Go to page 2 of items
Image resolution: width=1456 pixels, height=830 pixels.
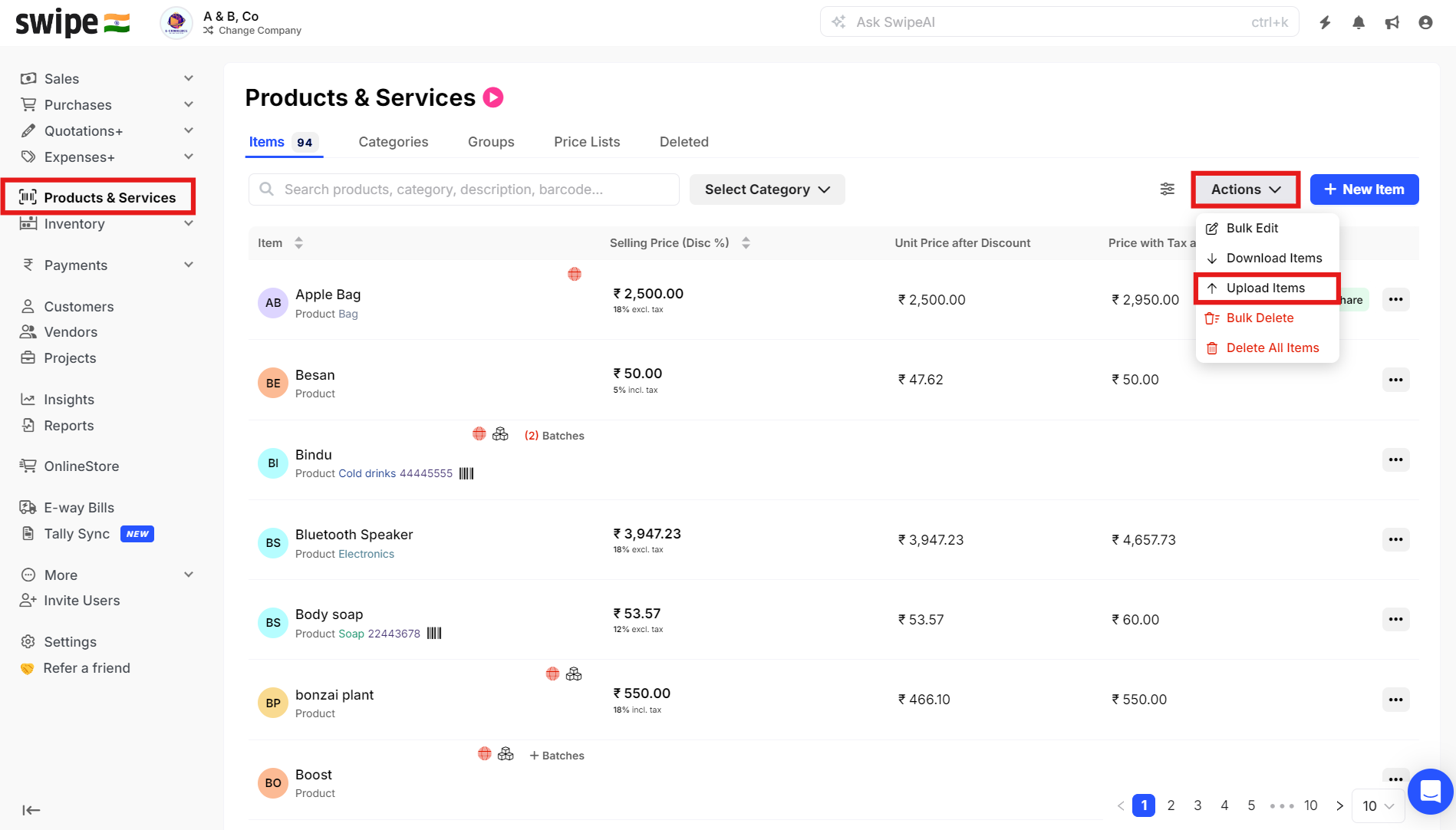(x=1171, y=805)
